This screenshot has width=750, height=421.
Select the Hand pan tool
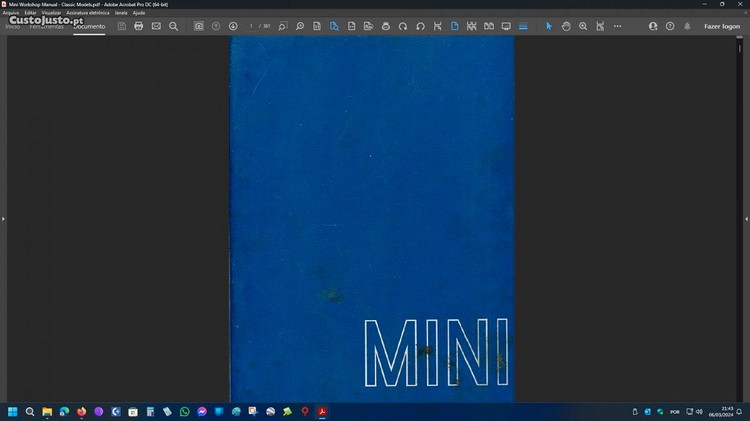click(566, 26)
